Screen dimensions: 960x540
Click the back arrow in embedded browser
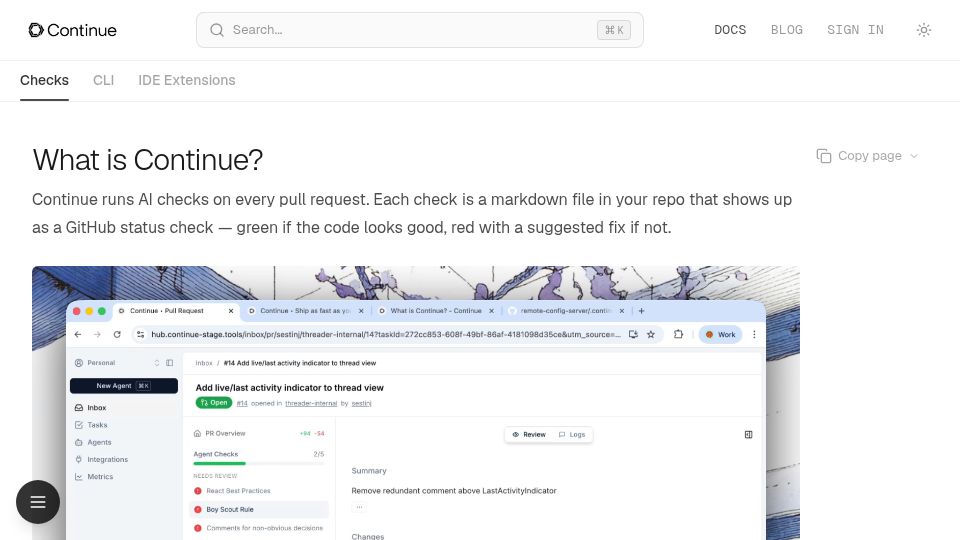pyautogui.click(x=78, y=334)
